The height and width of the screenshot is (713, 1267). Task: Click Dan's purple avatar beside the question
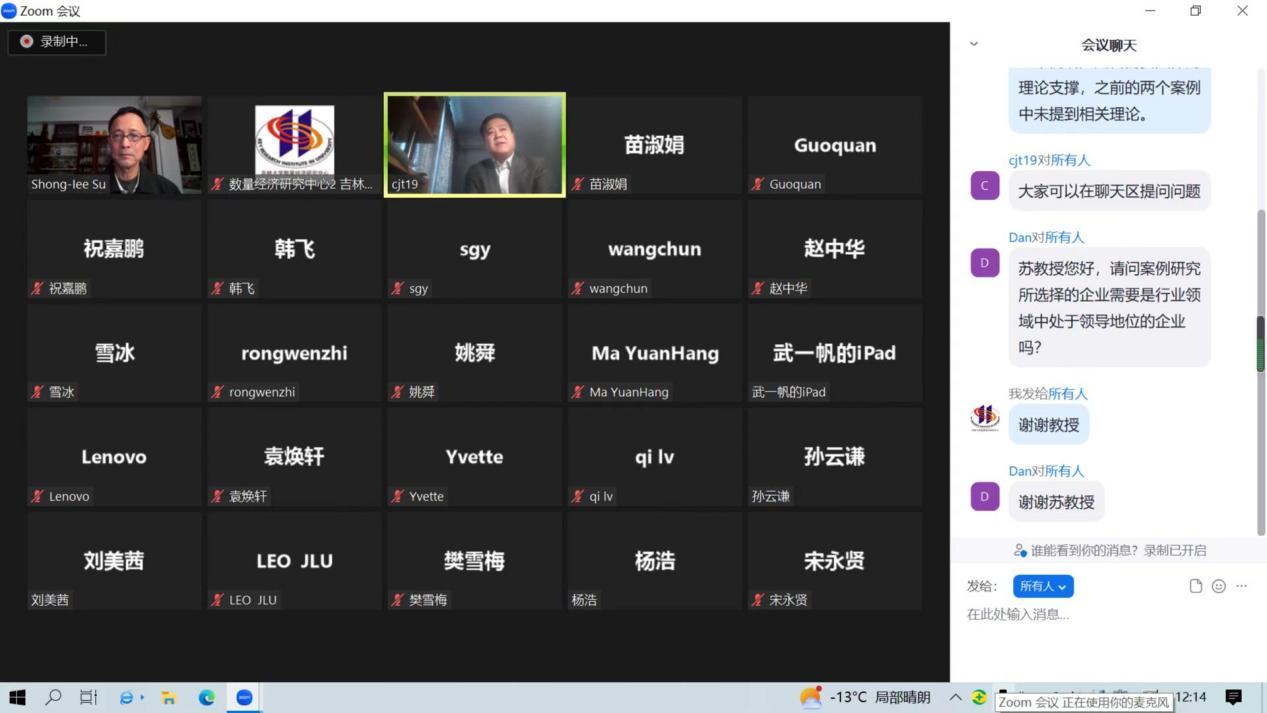click(x=985, y=263)
